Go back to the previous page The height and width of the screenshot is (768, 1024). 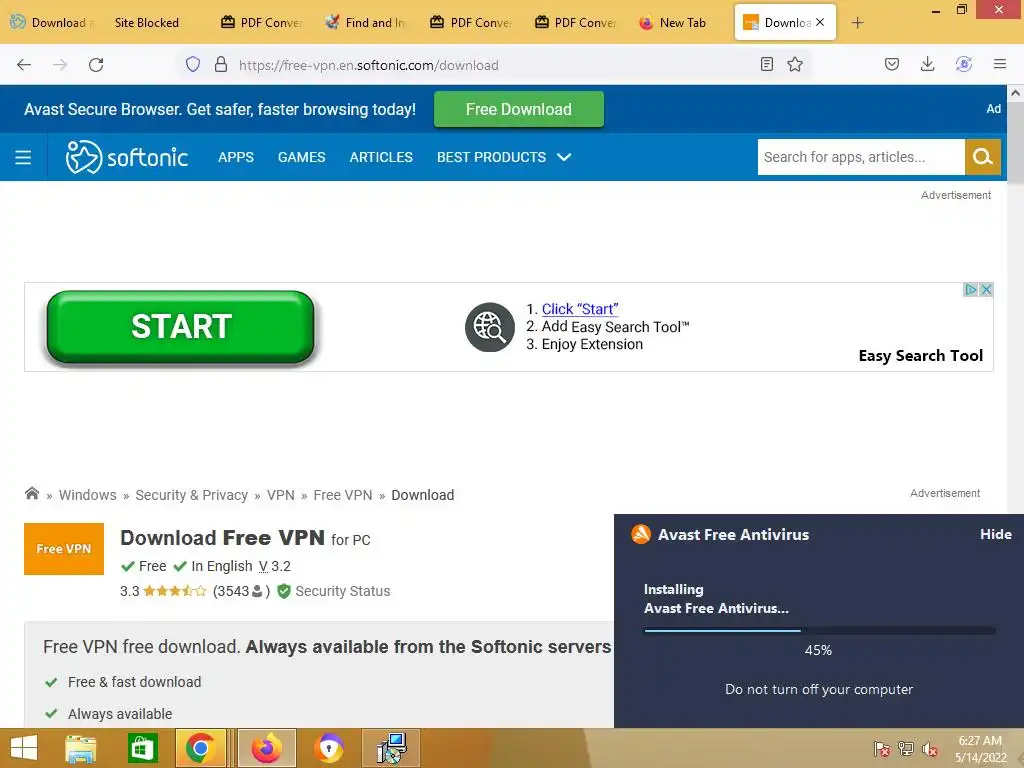(x=24, y=65)
